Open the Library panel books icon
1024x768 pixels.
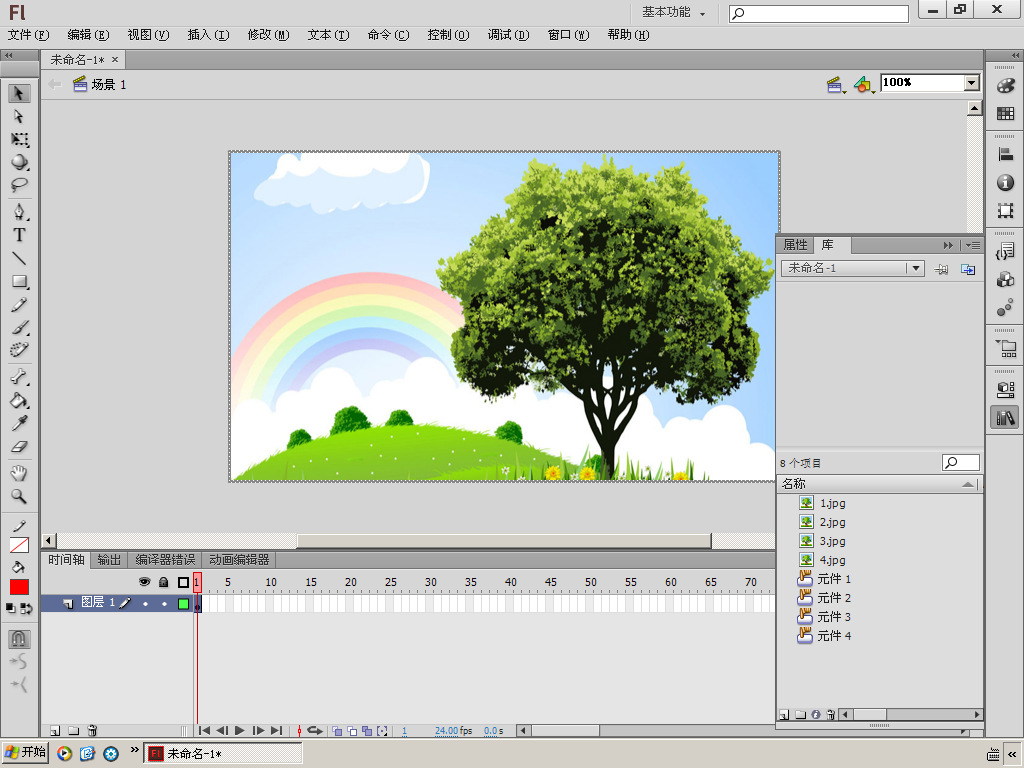(1005, 417)
